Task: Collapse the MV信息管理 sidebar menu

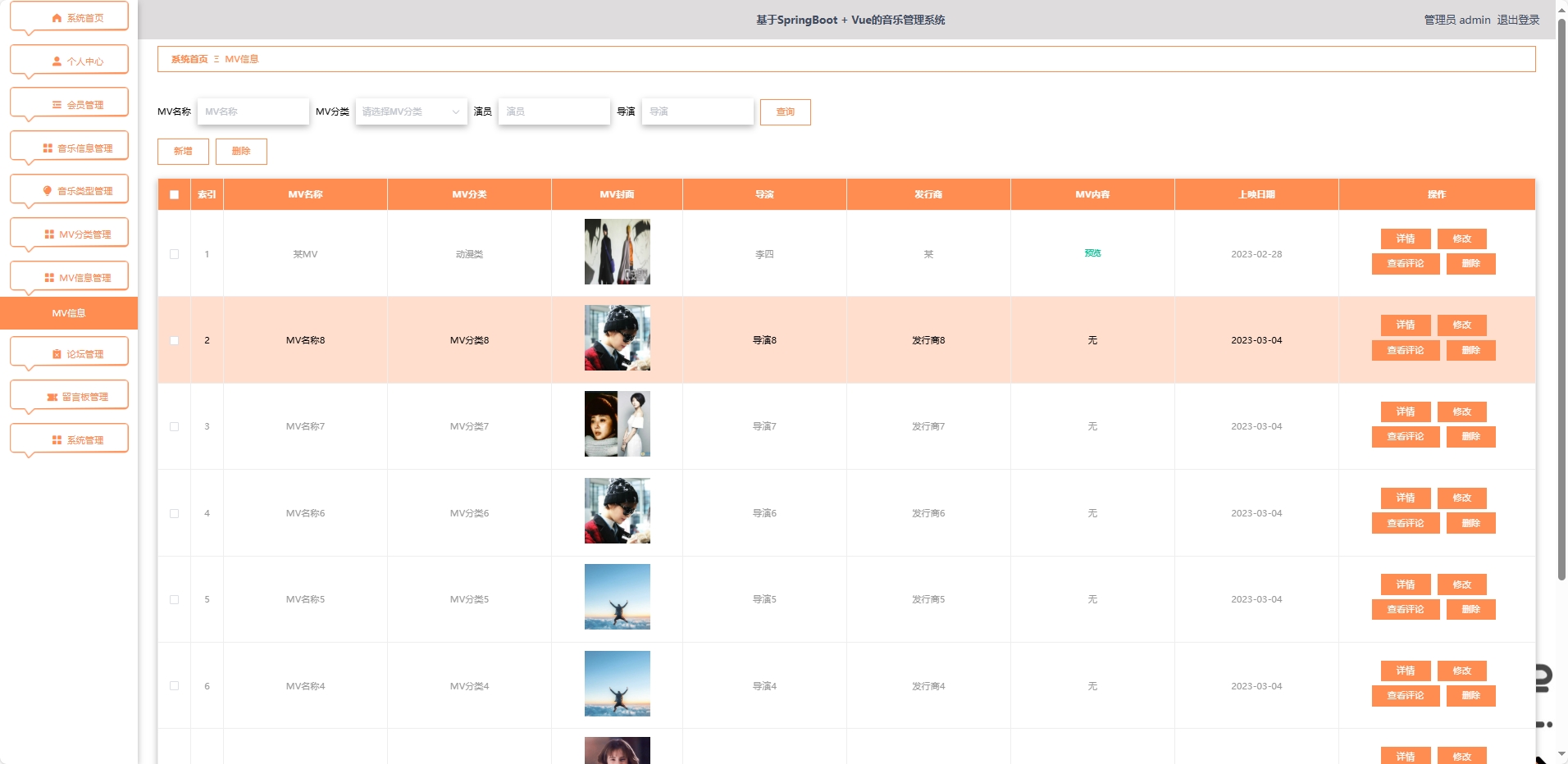Action: [x=69, y=277]
